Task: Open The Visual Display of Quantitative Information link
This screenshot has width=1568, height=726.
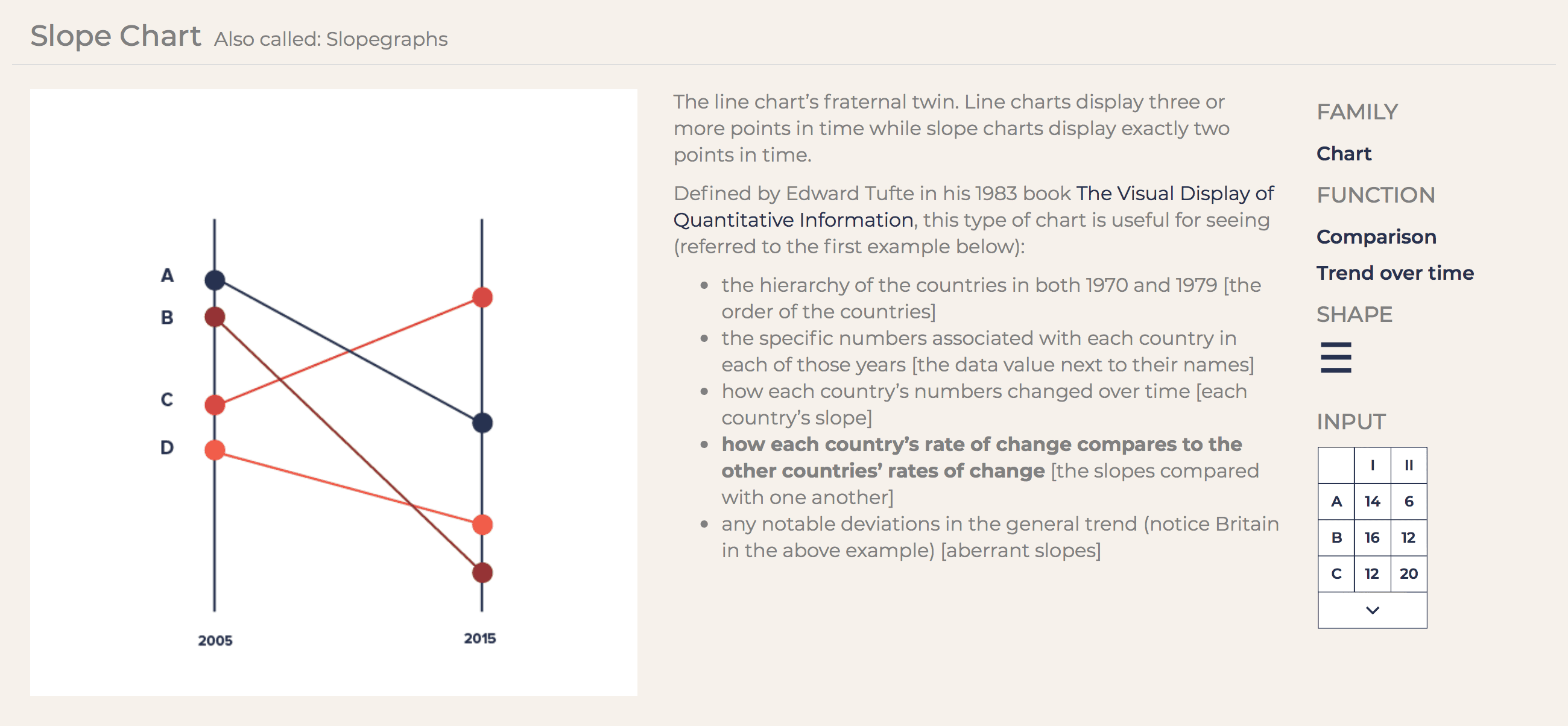Action: pyautogui.click(x=973, y=206)
